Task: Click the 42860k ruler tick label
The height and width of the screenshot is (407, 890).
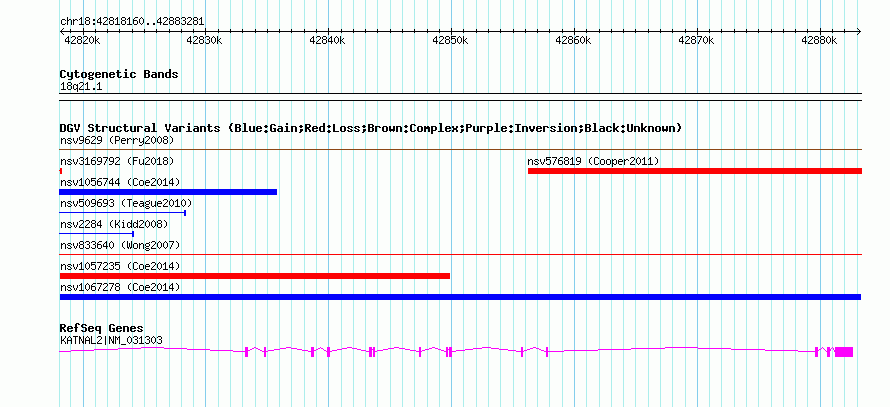Action: click(573, 41)
